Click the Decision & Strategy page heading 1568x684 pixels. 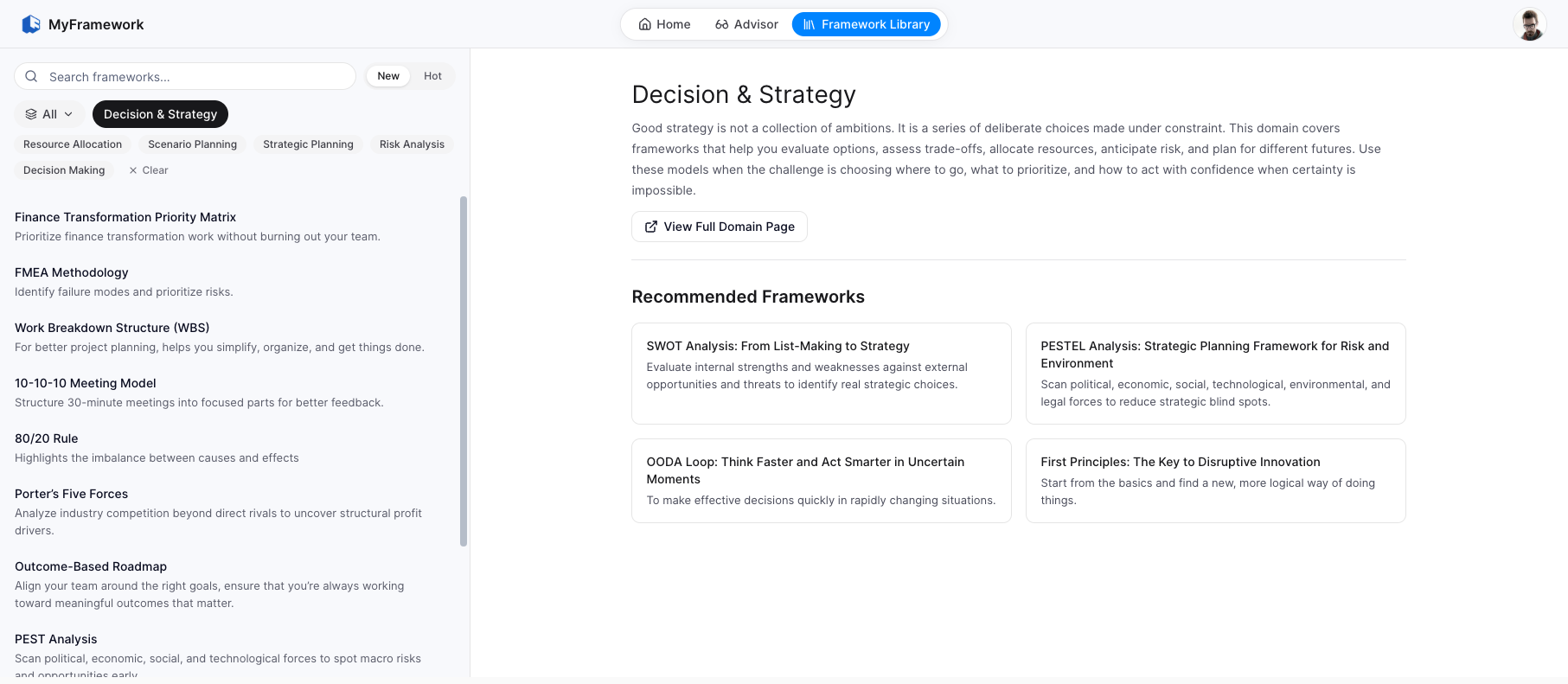pyautogui.click(x=744, y=94)
